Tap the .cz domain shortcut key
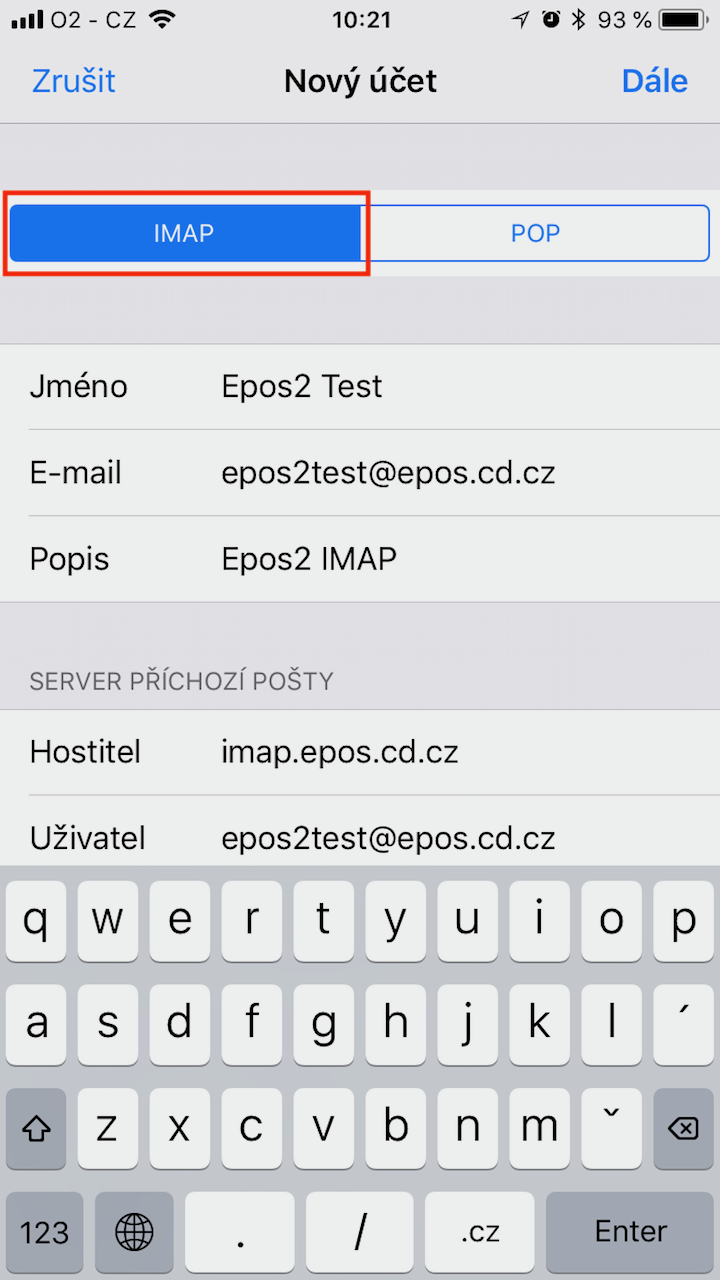The width and height of the screenshot is (720, 1280). tap(480, 1231)
